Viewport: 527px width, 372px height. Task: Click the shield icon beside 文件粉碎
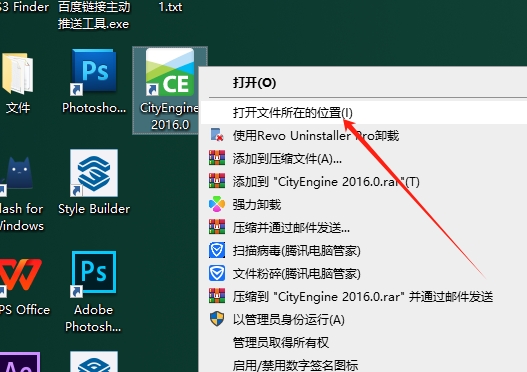pos(217,273)
